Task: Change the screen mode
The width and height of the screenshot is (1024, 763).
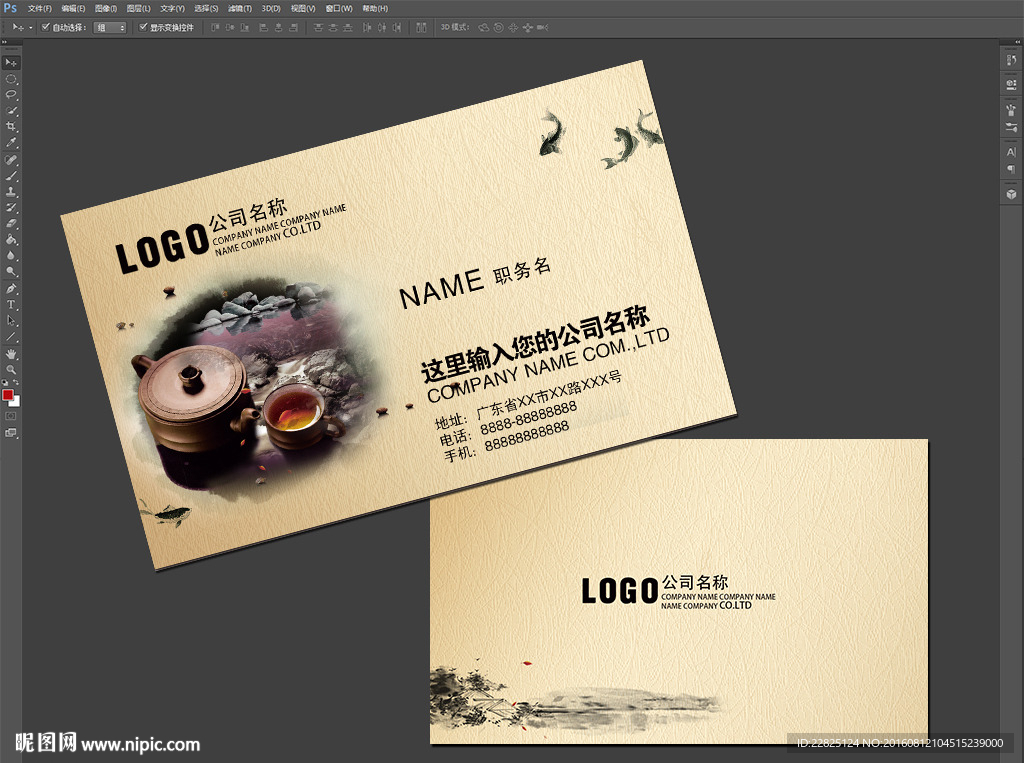Action: pos(11,432)
